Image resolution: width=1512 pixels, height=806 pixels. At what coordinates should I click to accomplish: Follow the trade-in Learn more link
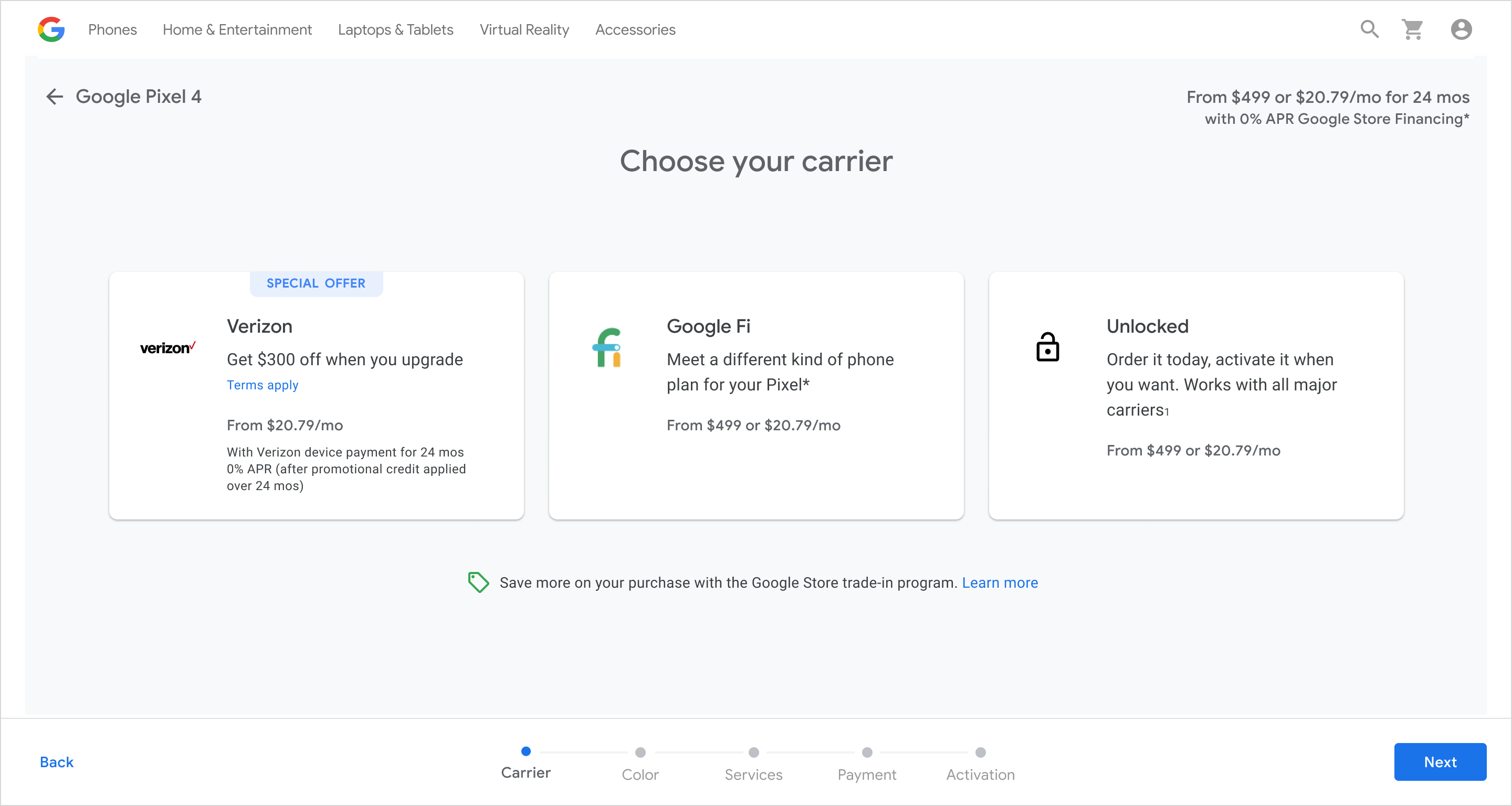pyautogui.click(x=1000, y=582)
